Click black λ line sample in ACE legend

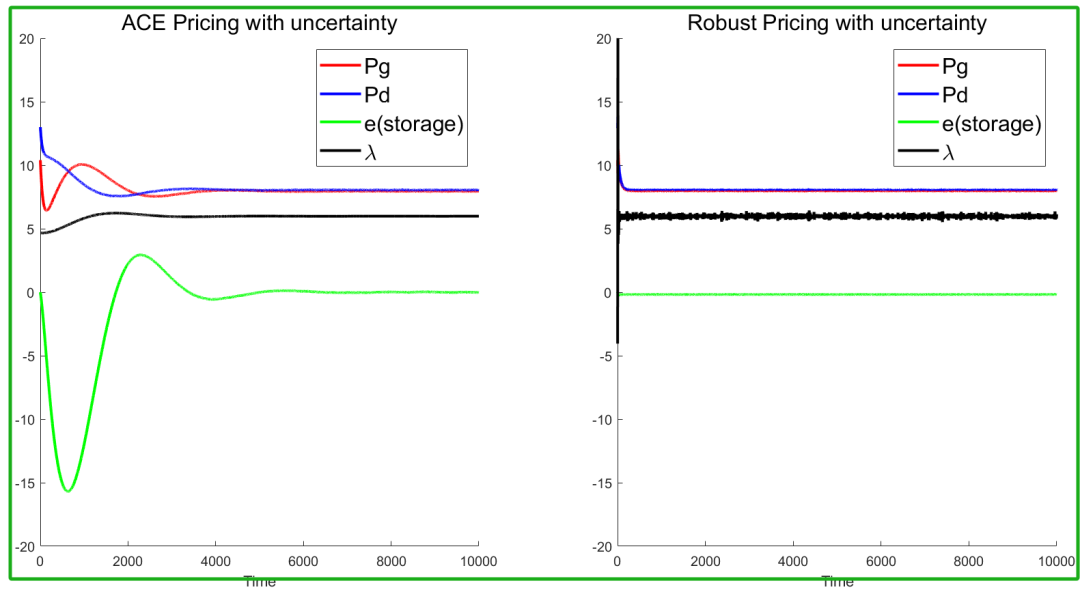coord(340,151)
